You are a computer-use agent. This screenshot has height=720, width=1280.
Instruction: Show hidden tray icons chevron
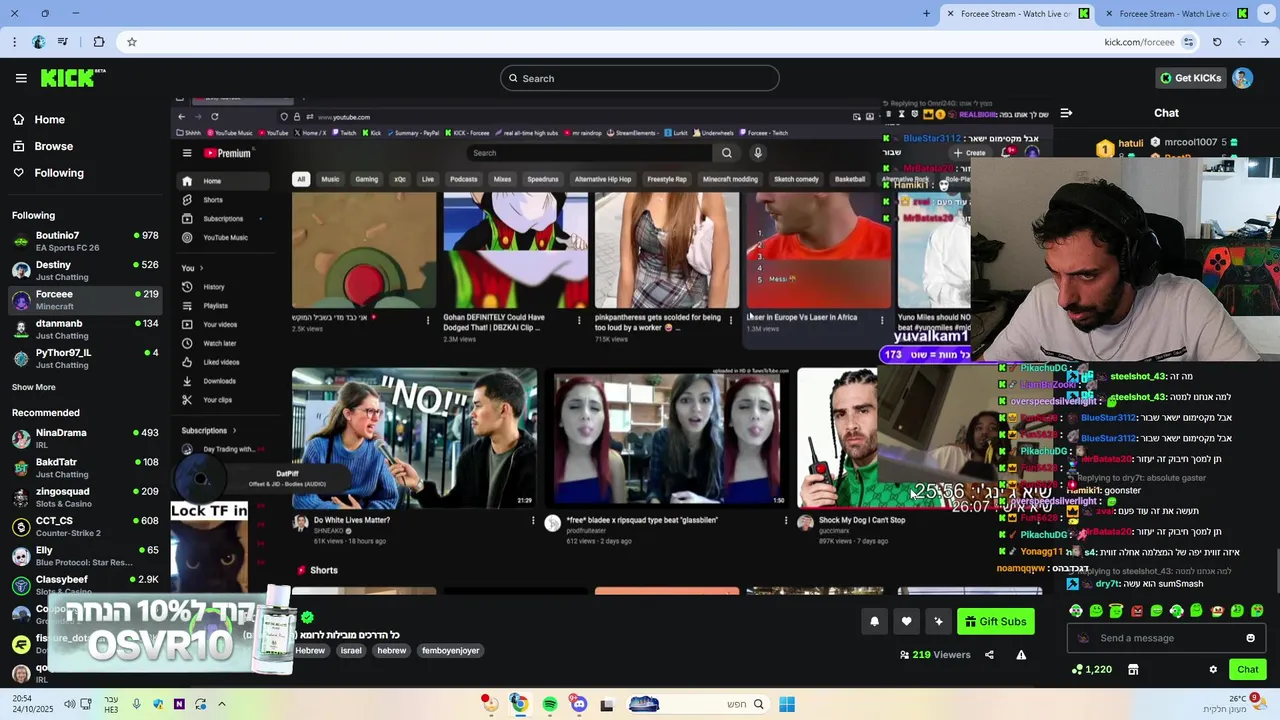[x=221, y=704]
